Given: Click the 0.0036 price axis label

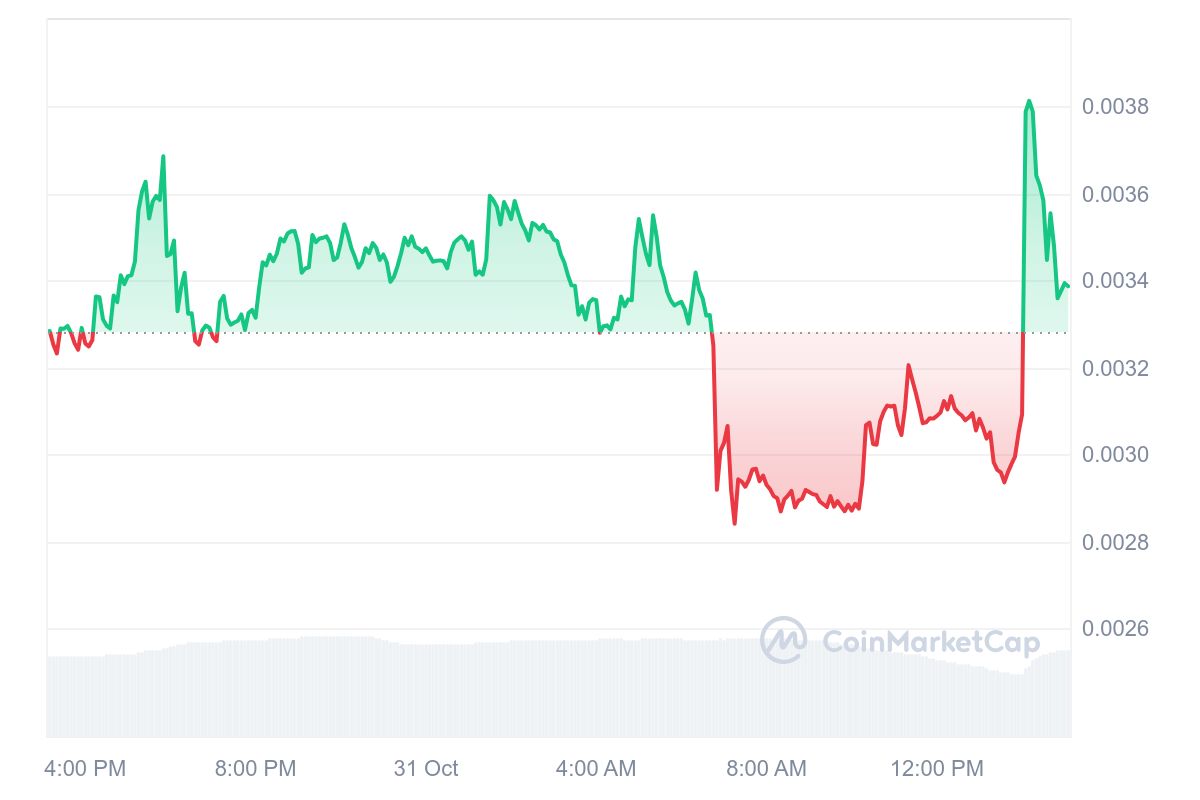Looking at the screenshot, I should [1115, 194].
